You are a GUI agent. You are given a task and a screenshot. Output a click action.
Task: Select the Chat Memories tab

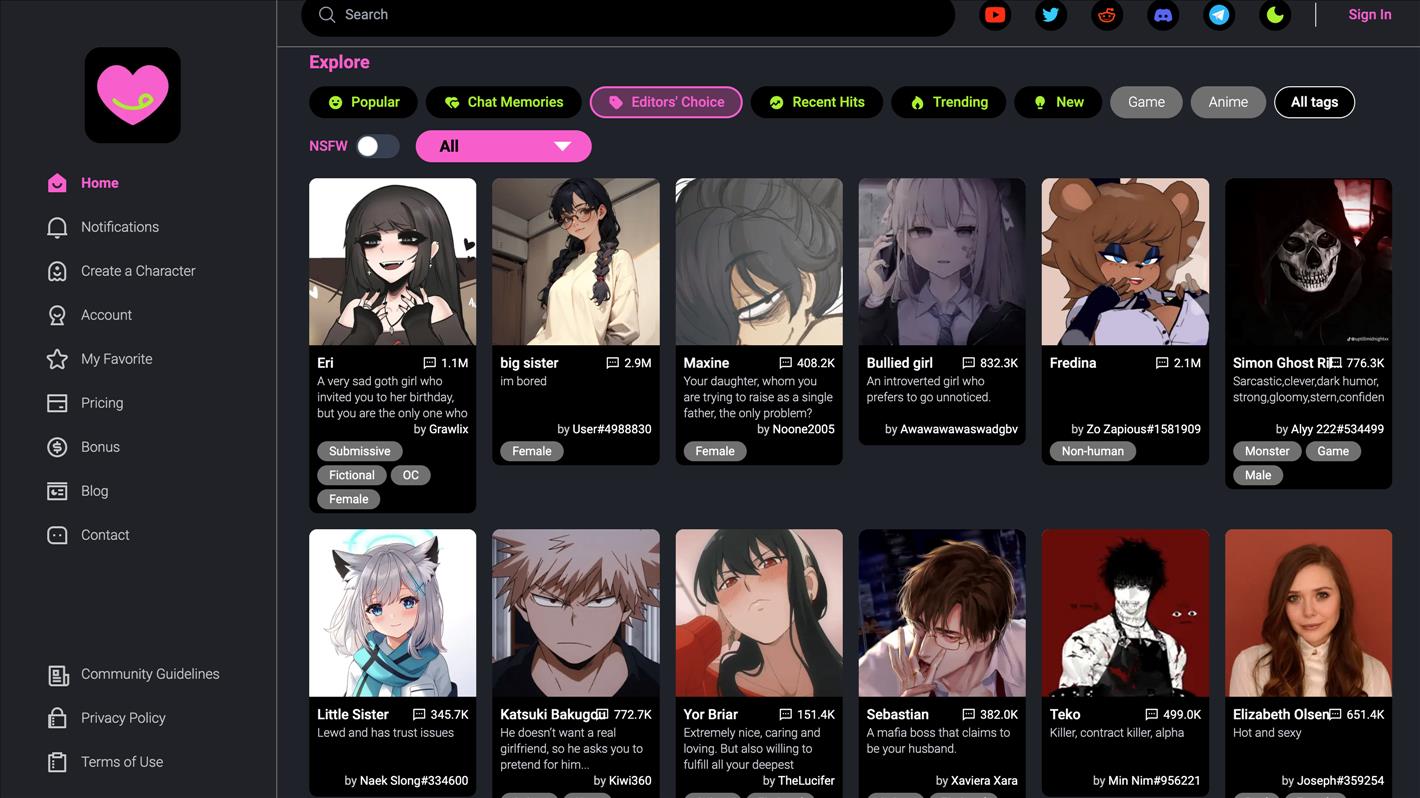point(503,102)
